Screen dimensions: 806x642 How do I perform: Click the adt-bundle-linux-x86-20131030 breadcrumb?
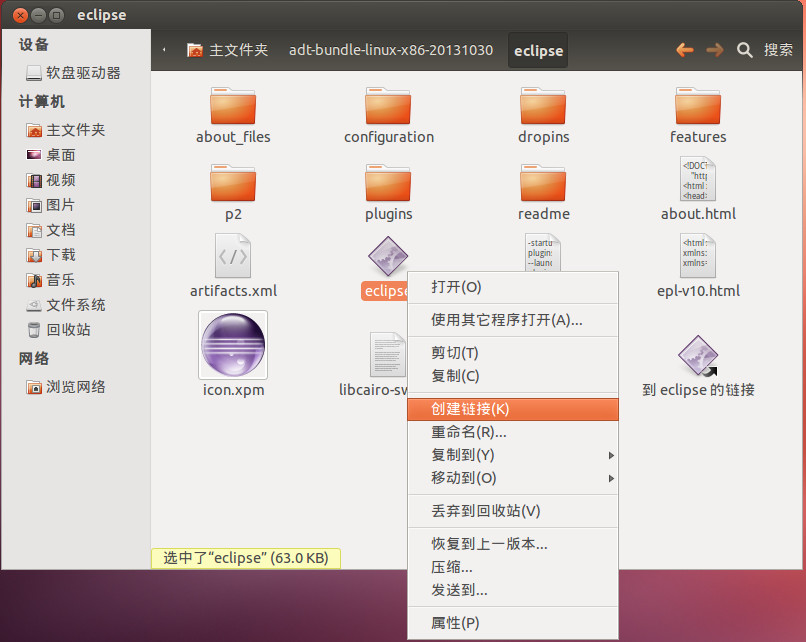click(x=391, y=50)
